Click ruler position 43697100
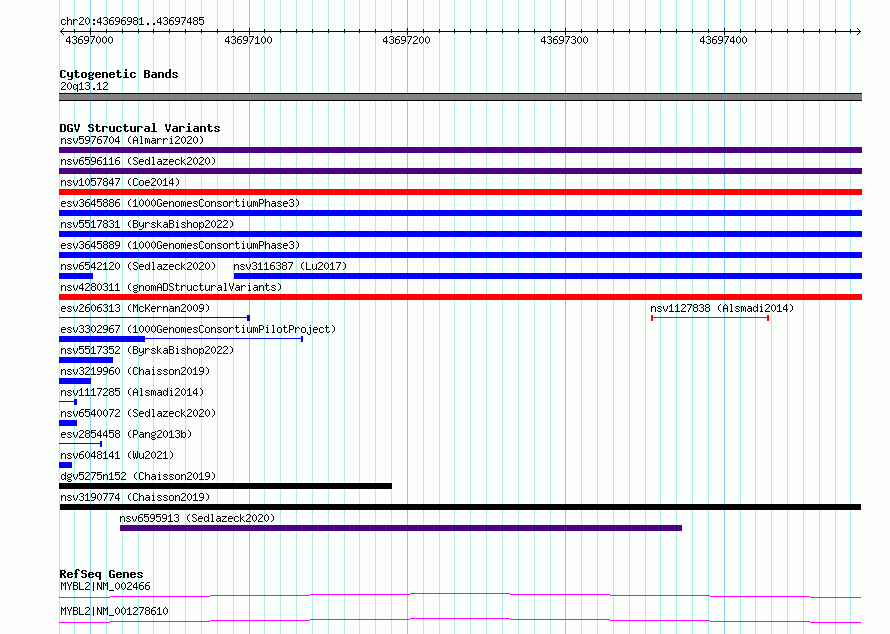Image resolution: width=890 pixels, height=634 pixels. (x=248, y=40)
